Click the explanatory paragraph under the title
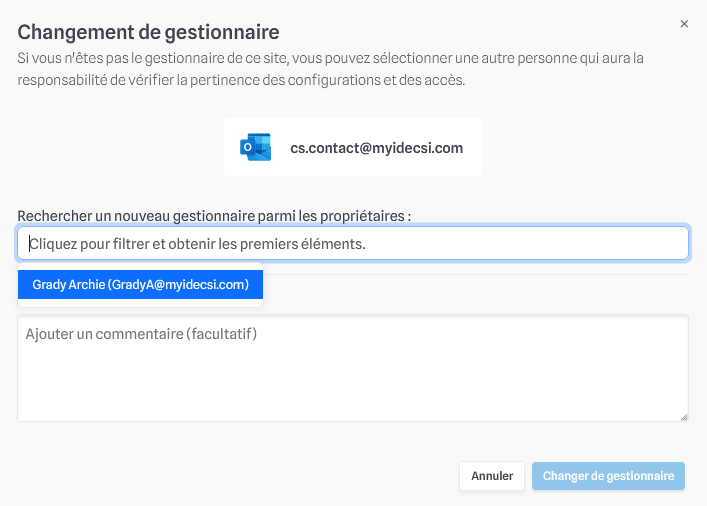 (x=331, y=69)
